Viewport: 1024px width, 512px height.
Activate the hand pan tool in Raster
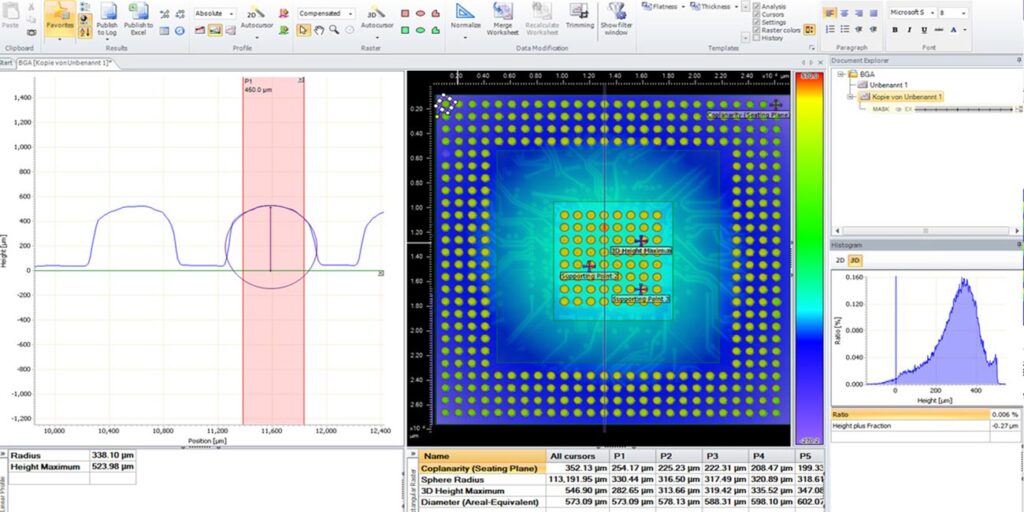[x=319, y=30]
